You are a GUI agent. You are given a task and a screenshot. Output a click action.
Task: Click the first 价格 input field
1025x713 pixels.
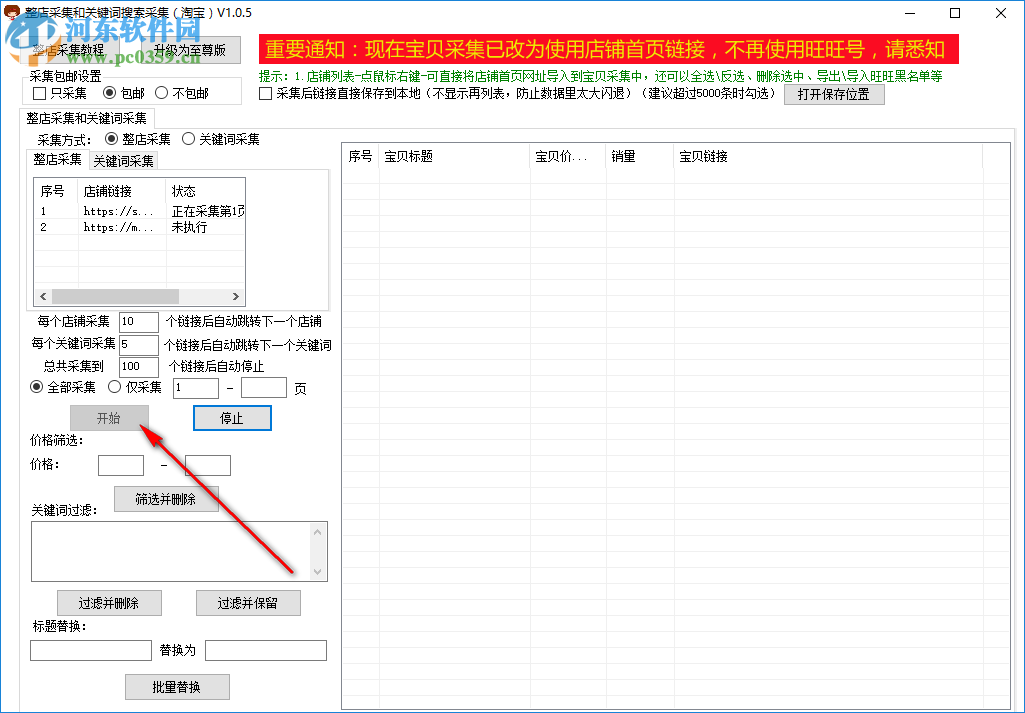point(120,464)
